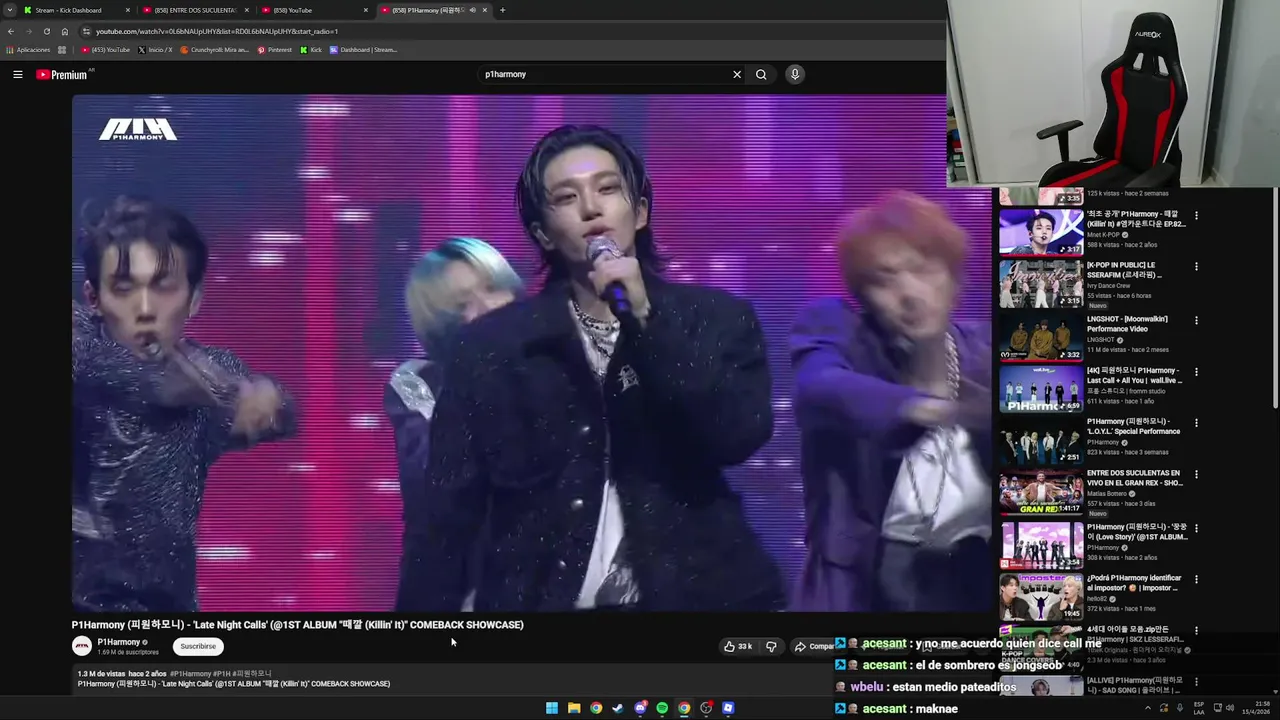1280x720 pixels.
Task: Go back with browser back arrow
Action: (x=11, y=31)
